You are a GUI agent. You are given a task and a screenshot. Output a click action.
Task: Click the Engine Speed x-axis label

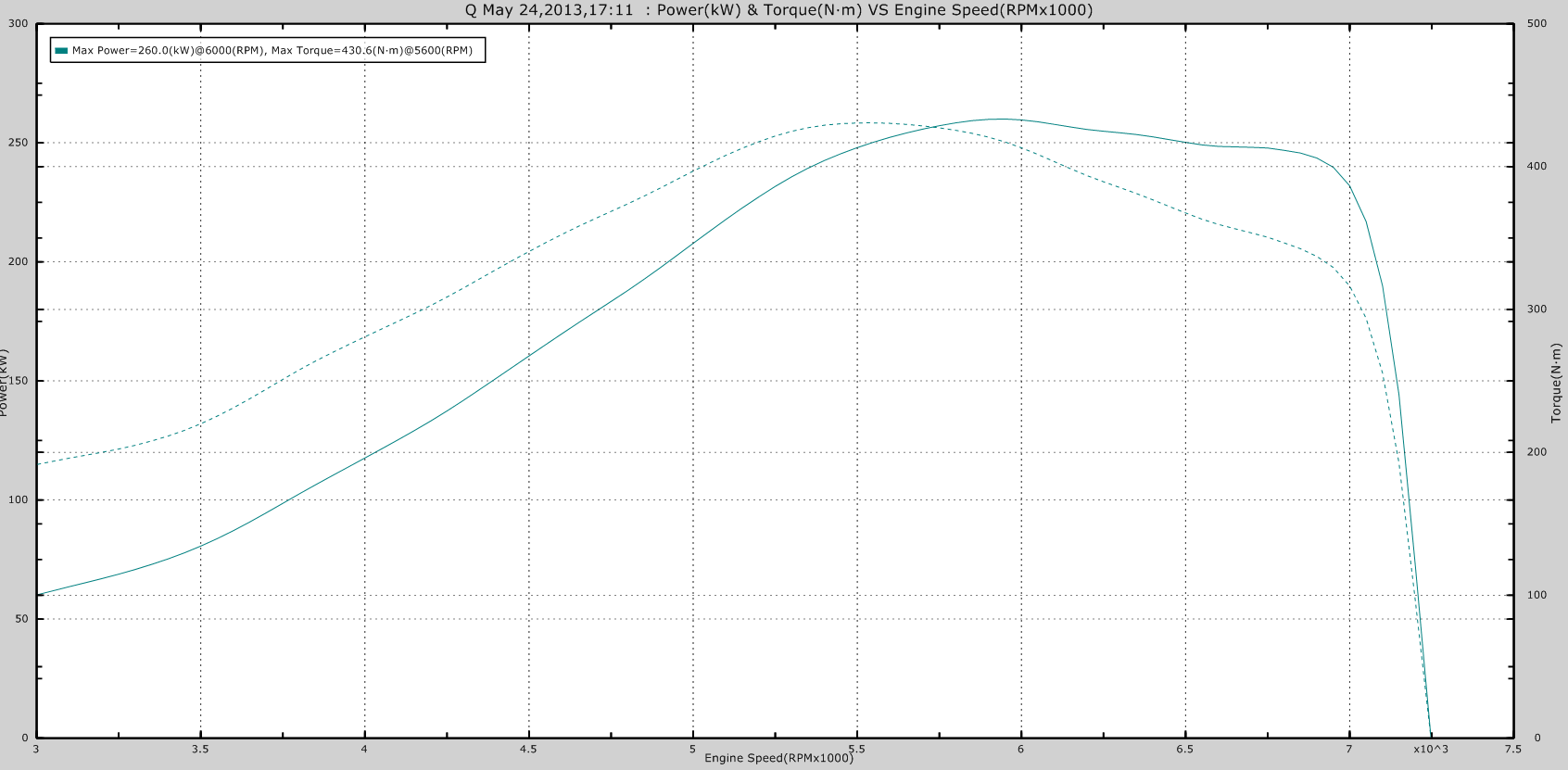(778, 758)
